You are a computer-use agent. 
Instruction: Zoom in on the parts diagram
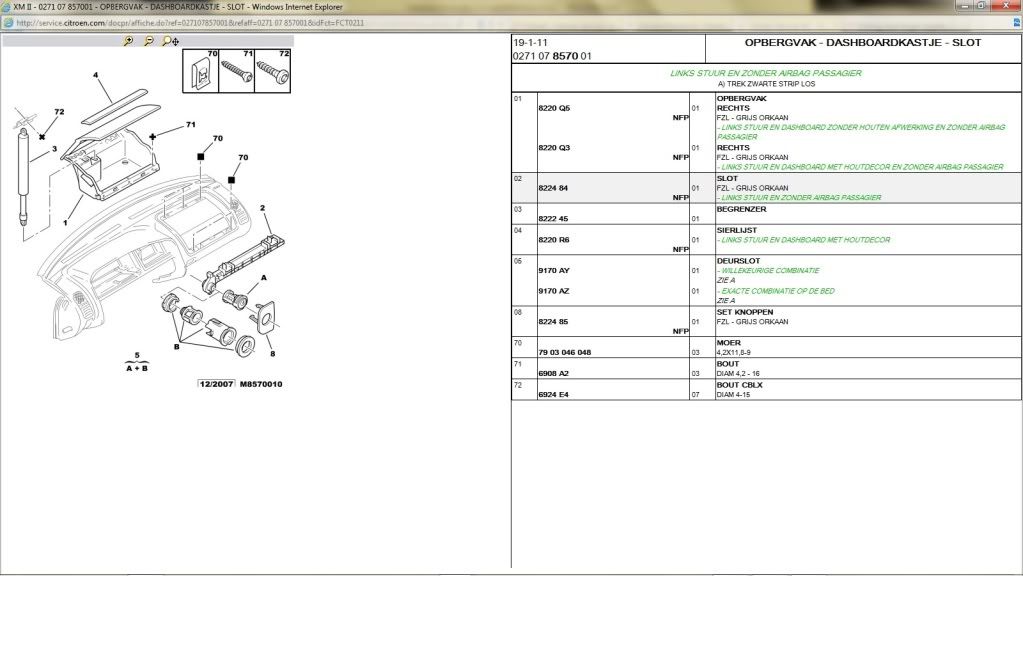coord(129,40)
